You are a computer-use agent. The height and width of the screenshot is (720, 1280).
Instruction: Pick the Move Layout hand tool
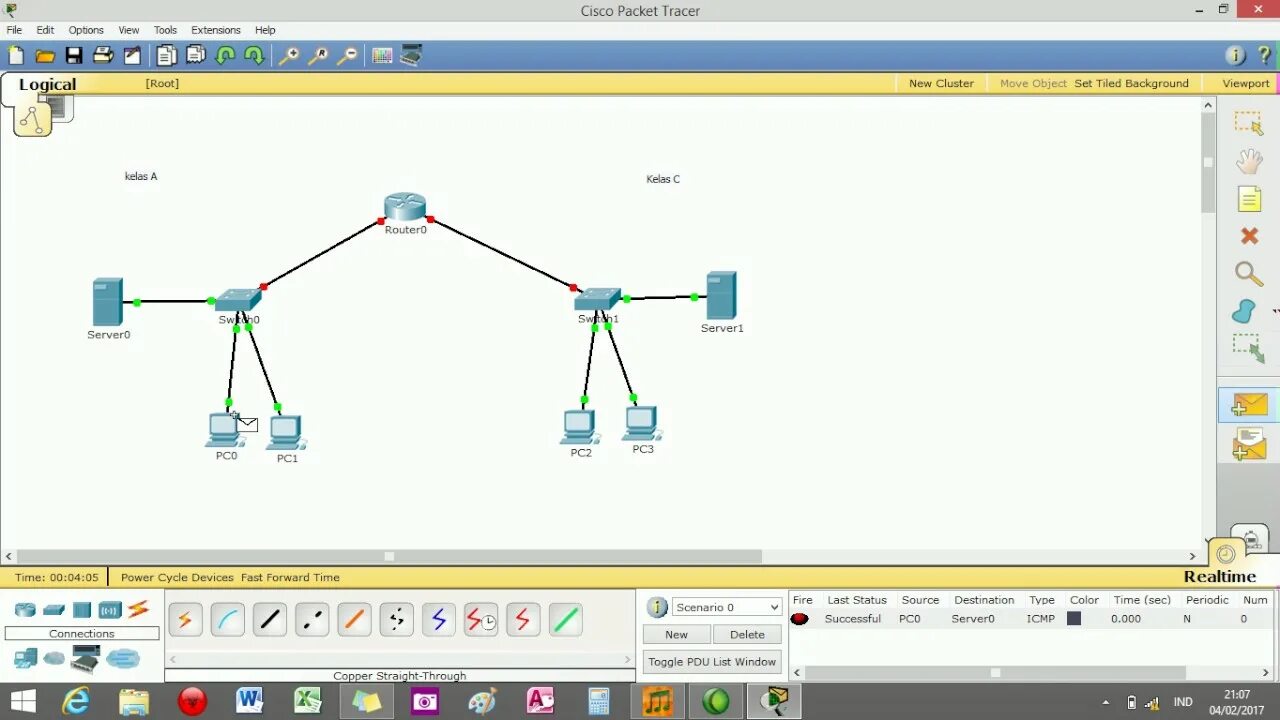(x=1249, y=161)
